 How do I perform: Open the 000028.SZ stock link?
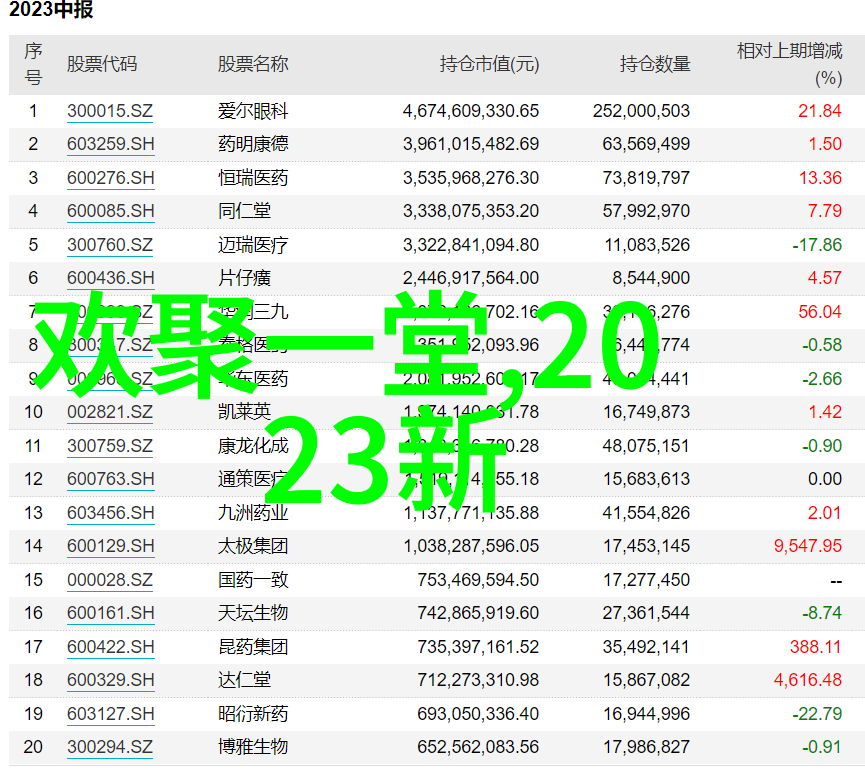(x=110, y=580)
